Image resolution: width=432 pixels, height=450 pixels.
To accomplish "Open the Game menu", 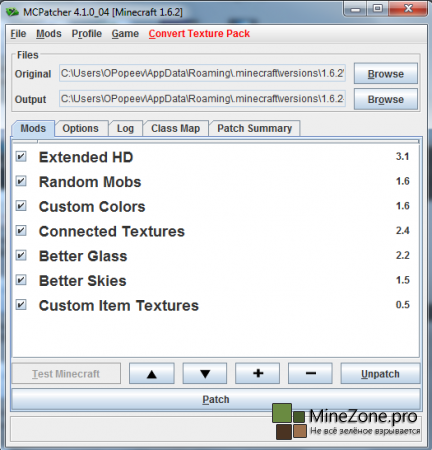I will pos(125,34).
